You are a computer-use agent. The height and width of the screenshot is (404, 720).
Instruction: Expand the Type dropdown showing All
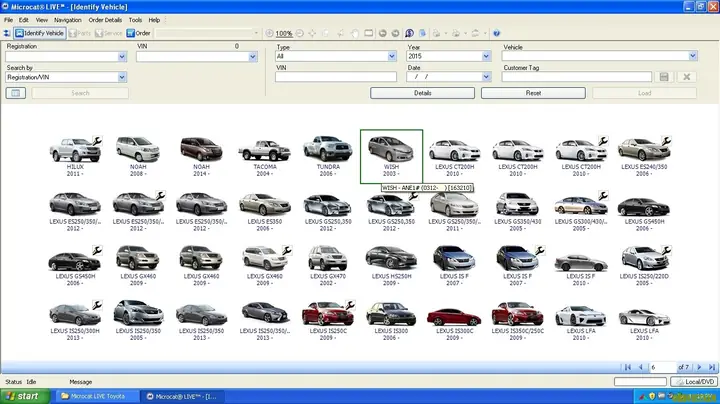(x=392, y=56)
